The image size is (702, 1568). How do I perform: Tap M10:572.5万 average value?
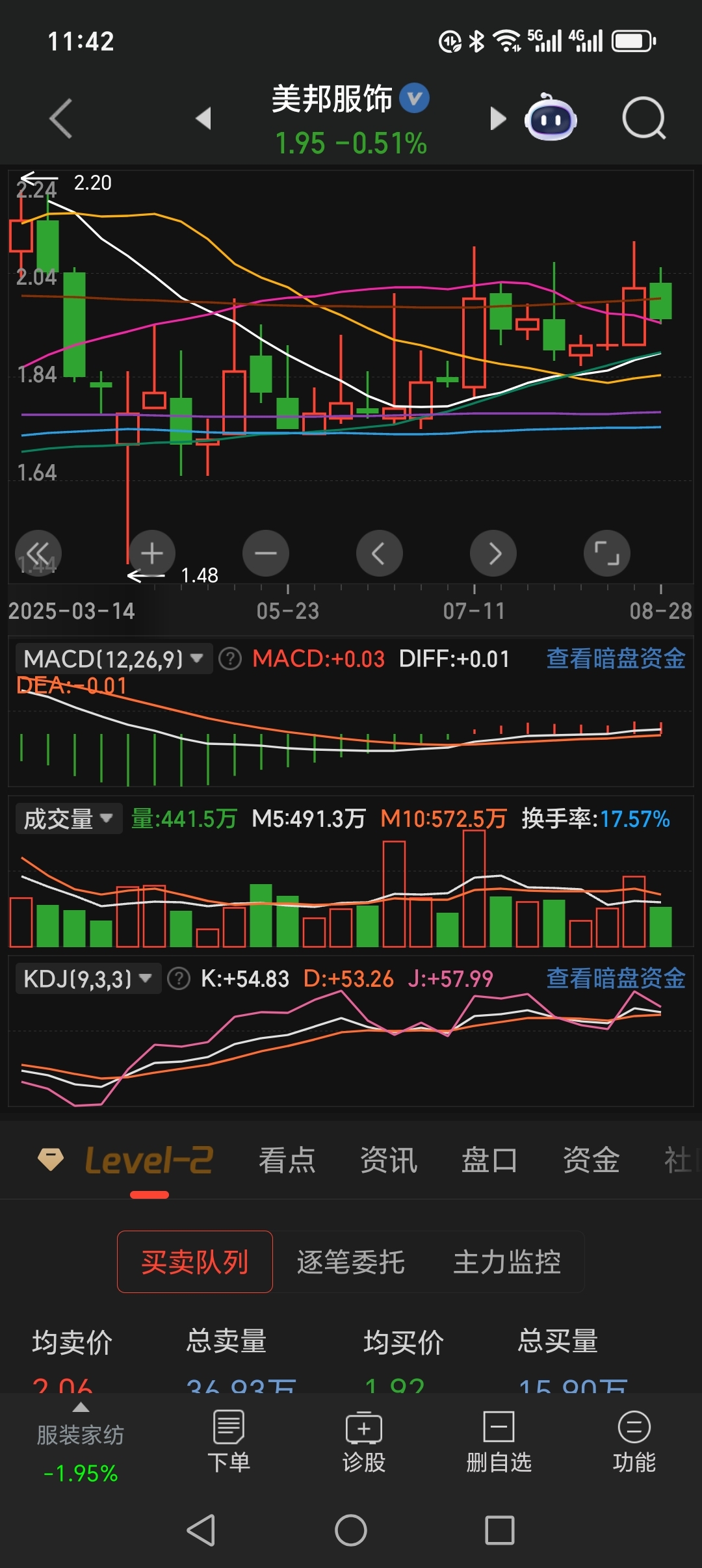point(443,818)
